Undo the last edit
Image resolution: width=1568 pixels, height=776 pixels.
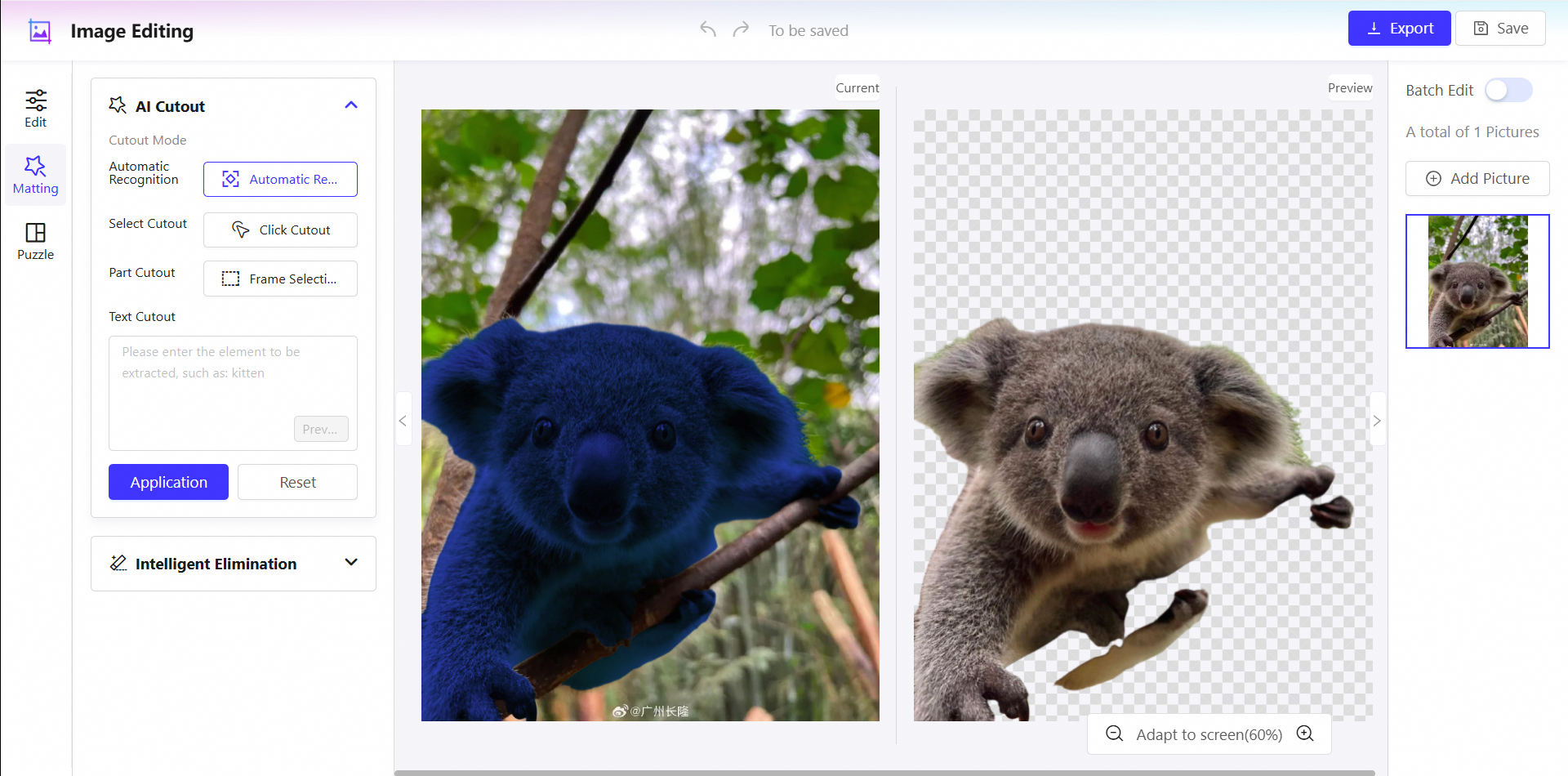708,30
